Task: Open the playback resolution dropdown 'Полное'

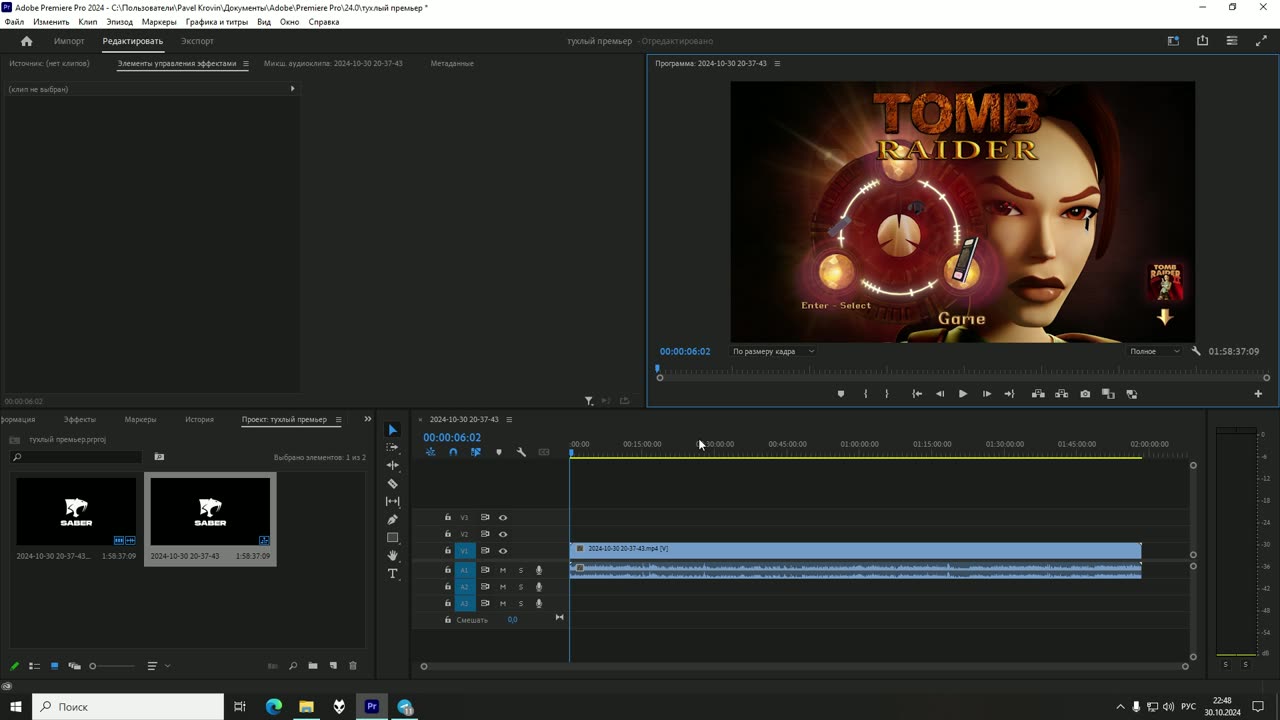Action: pos(1155,351)
